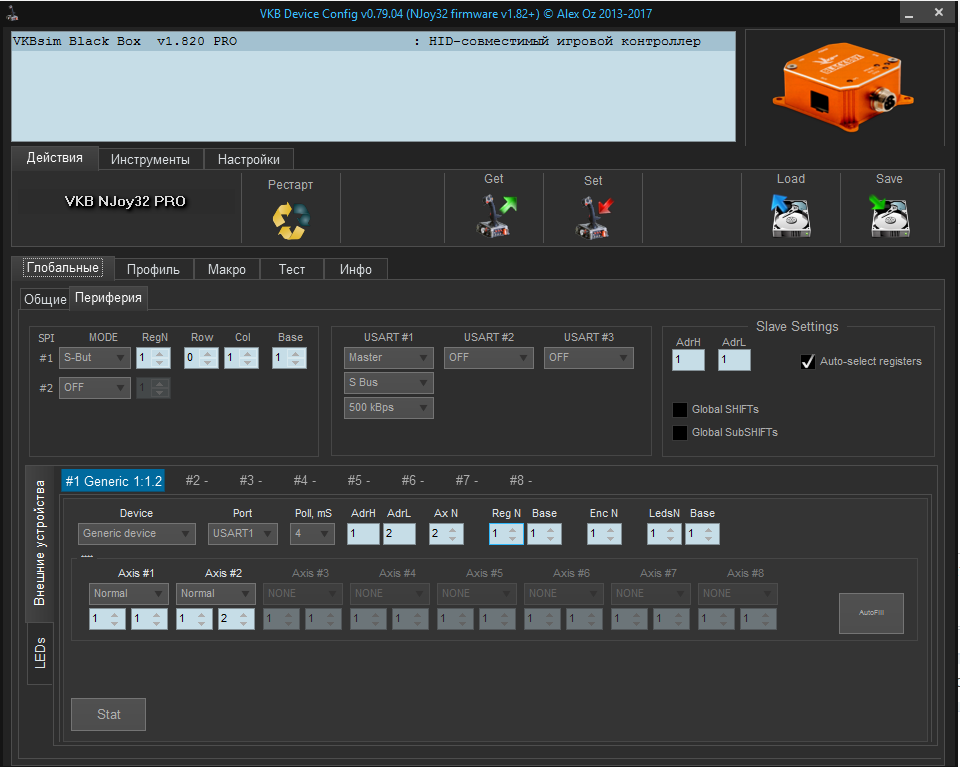Click the SPI RegN stepper field

[x=153, y=357]
